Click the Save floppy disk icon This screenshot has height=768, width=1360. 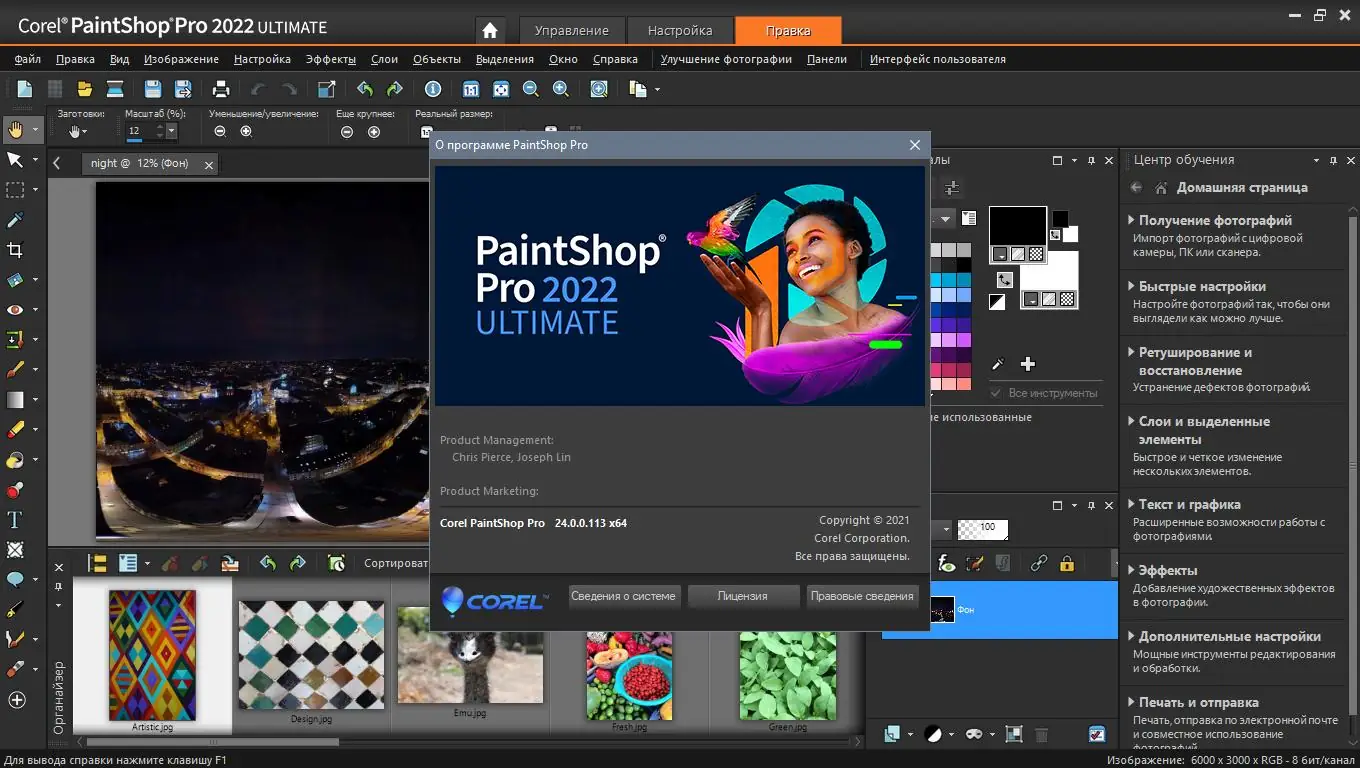[x=153, y=89]
